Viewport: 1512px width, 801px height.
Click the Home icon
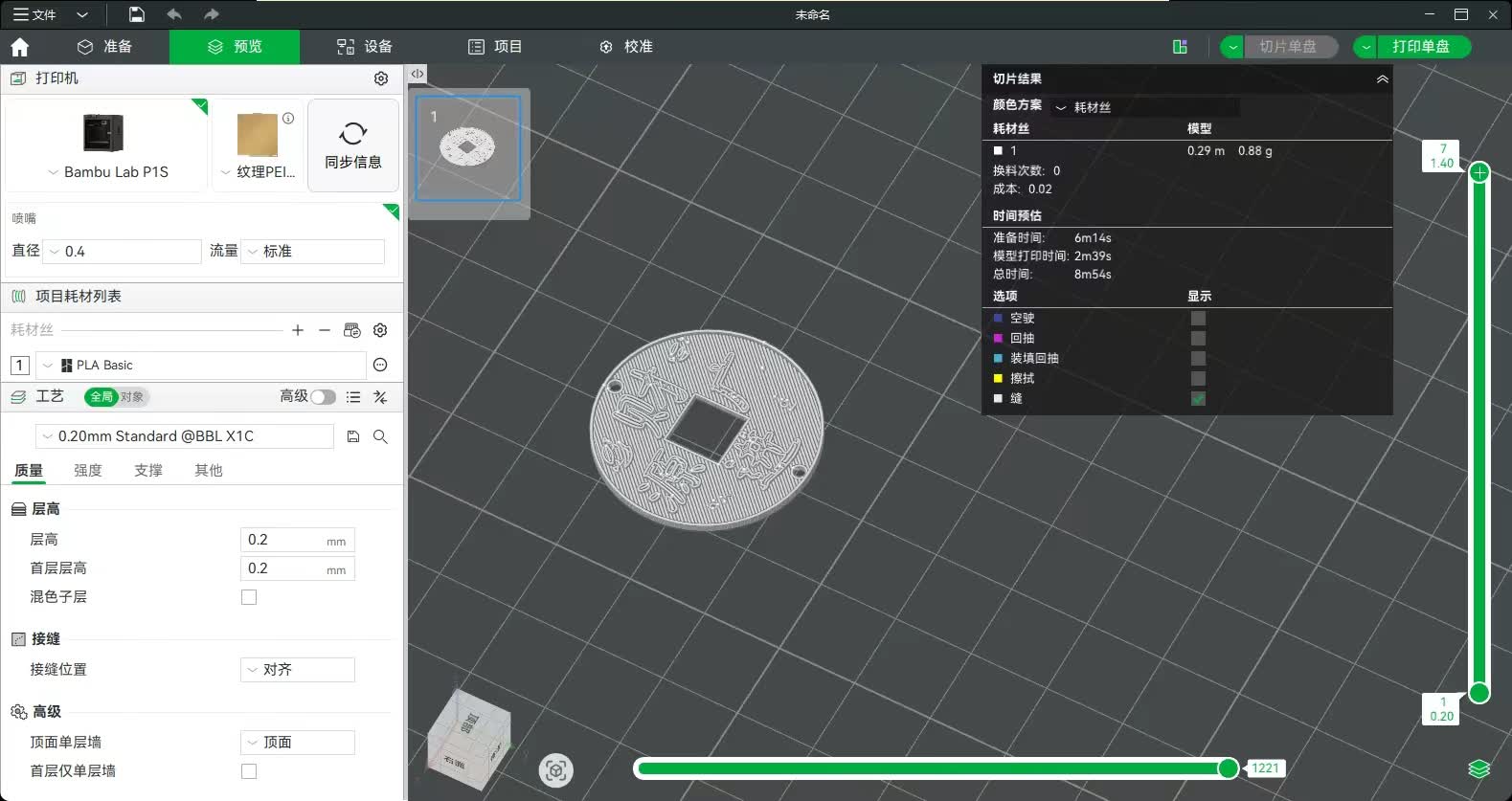(x=20, y=47)
